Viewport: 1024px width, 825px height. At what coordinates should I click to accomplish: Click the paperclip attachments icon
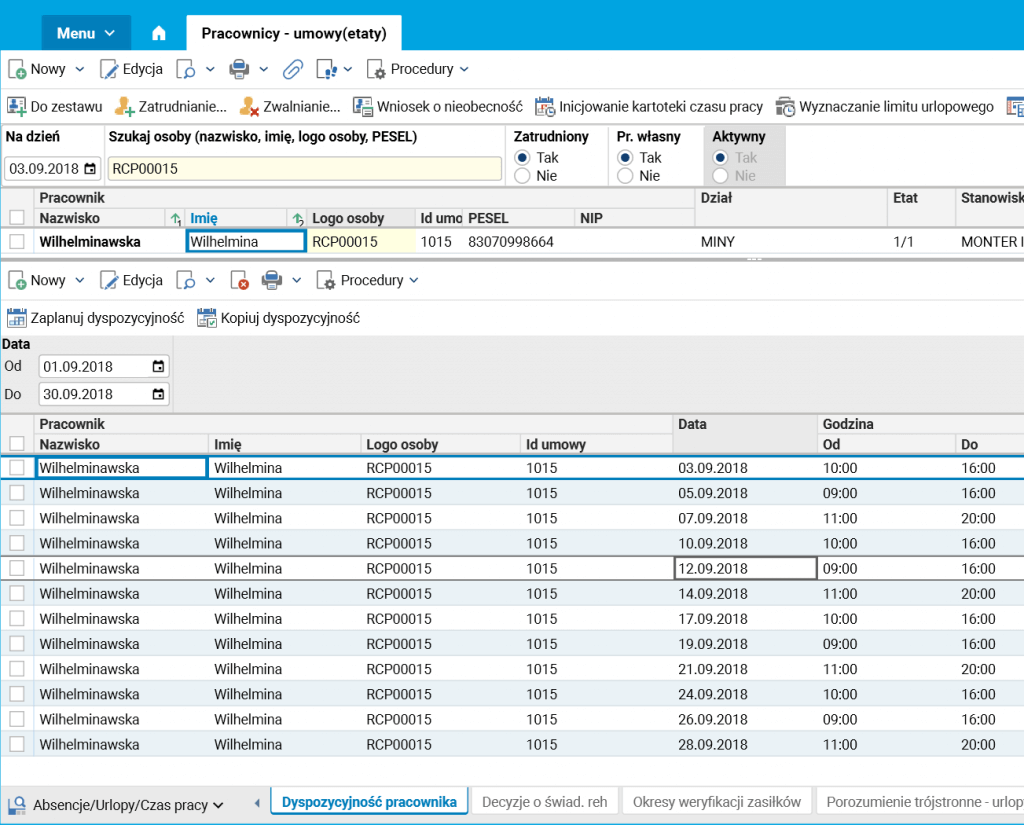[292, 69]
